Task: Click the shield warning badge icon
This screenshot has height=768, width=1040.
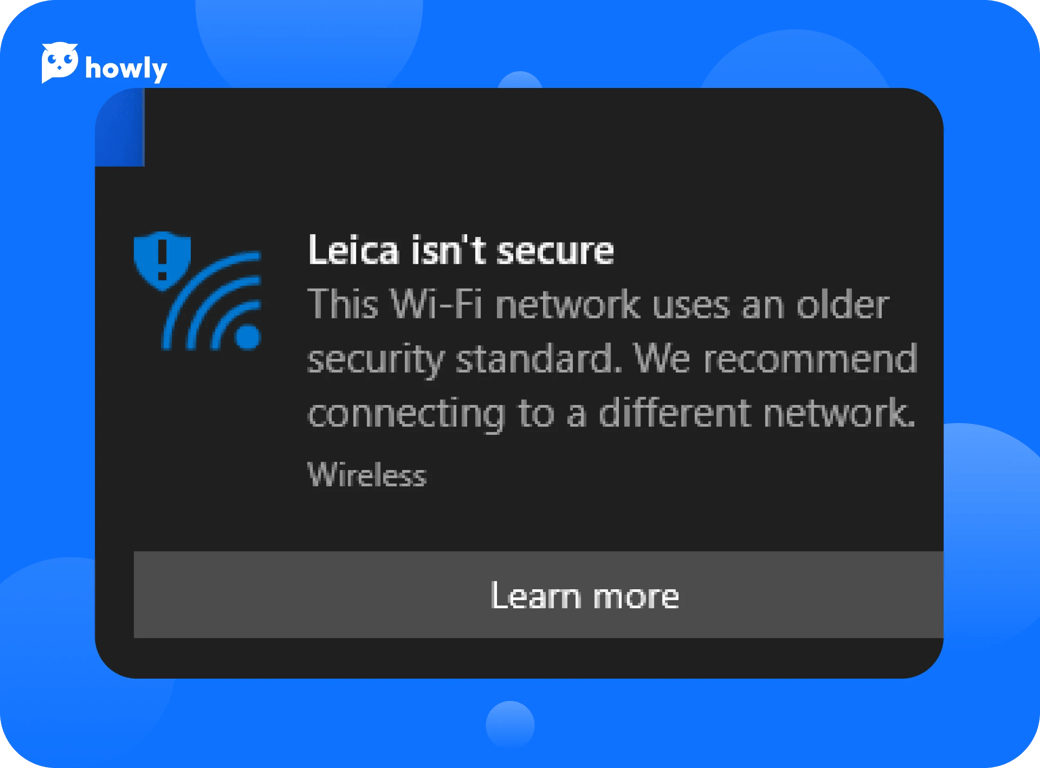Action: [x=162, y=259]
